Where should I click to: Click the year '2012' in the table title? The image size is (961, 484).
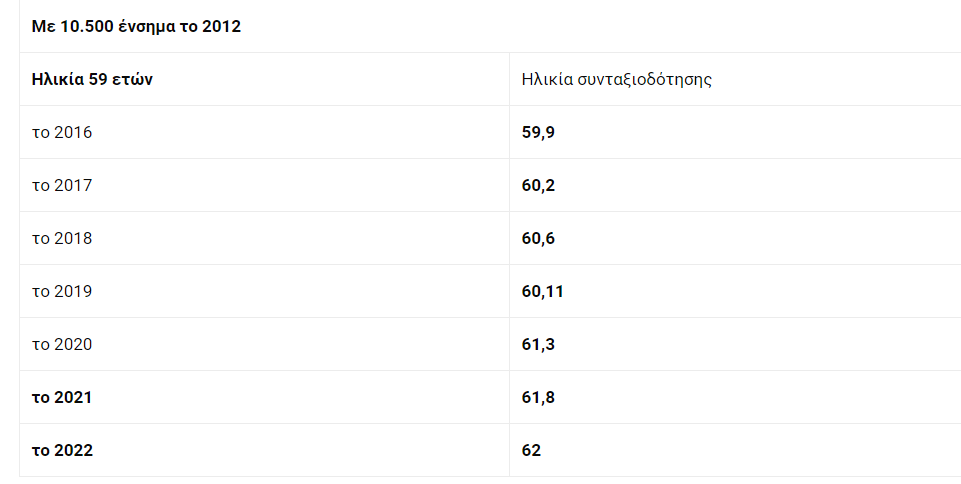[x=221, y=26]
